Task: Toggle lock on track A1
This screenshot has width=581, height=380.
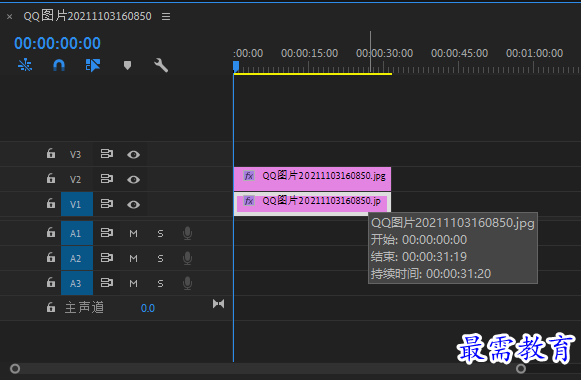Action: [51, 232]
